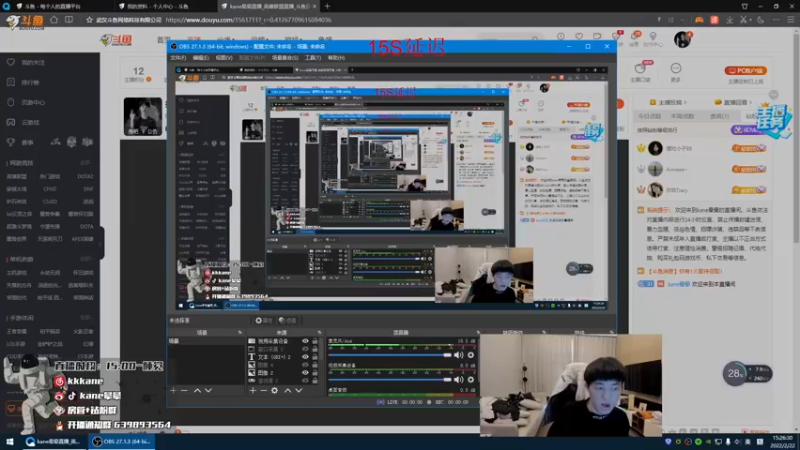800x450 pixels.
Task: Add a new scene in OBS
Action: point(173,390)
